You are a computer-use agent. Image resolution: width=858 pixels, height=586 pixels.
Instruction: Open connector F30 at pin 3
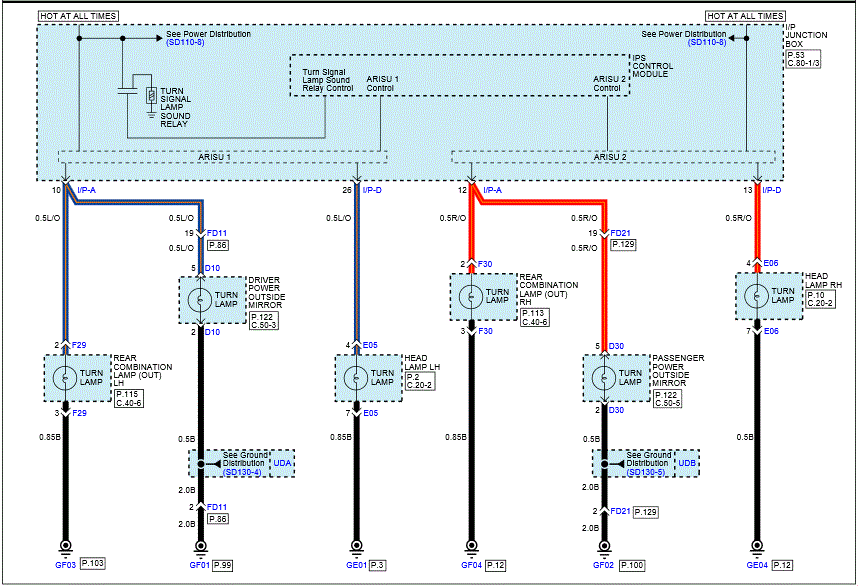pyautogui.click(x=485, y=331)
